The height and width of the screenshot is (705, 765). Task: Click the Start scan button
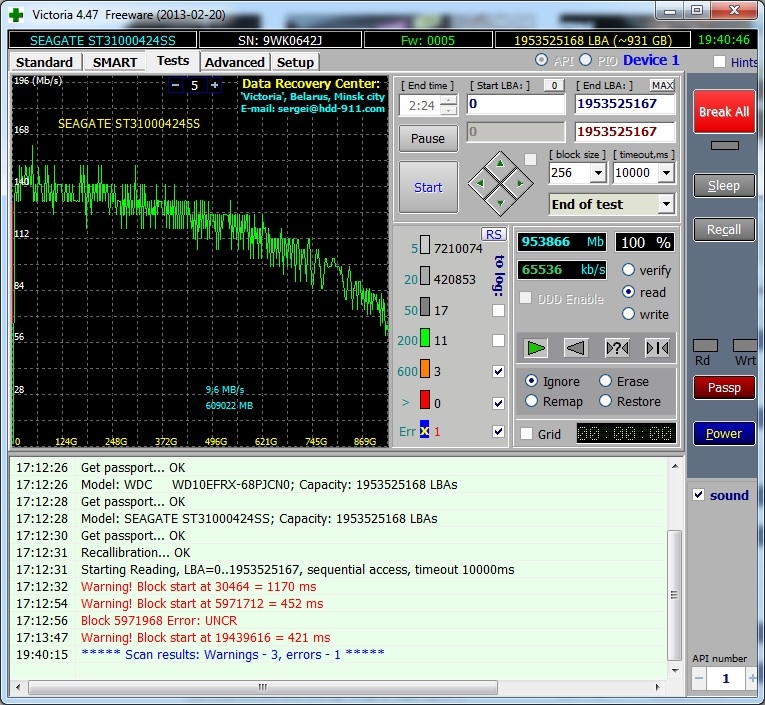428,187
